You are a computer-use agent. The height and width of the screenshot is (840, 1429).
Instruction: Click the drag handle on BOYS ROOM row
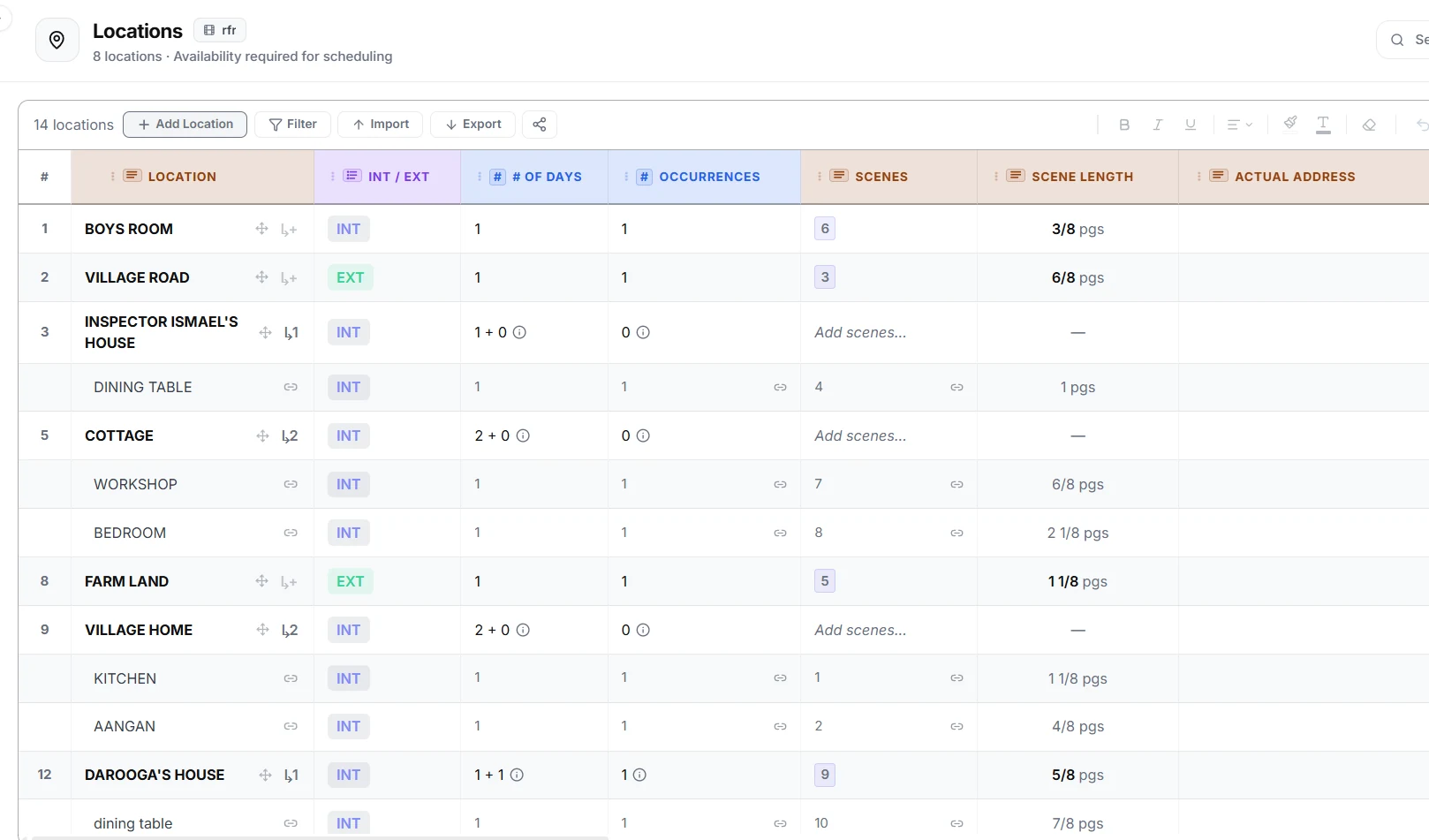point(261,229)
